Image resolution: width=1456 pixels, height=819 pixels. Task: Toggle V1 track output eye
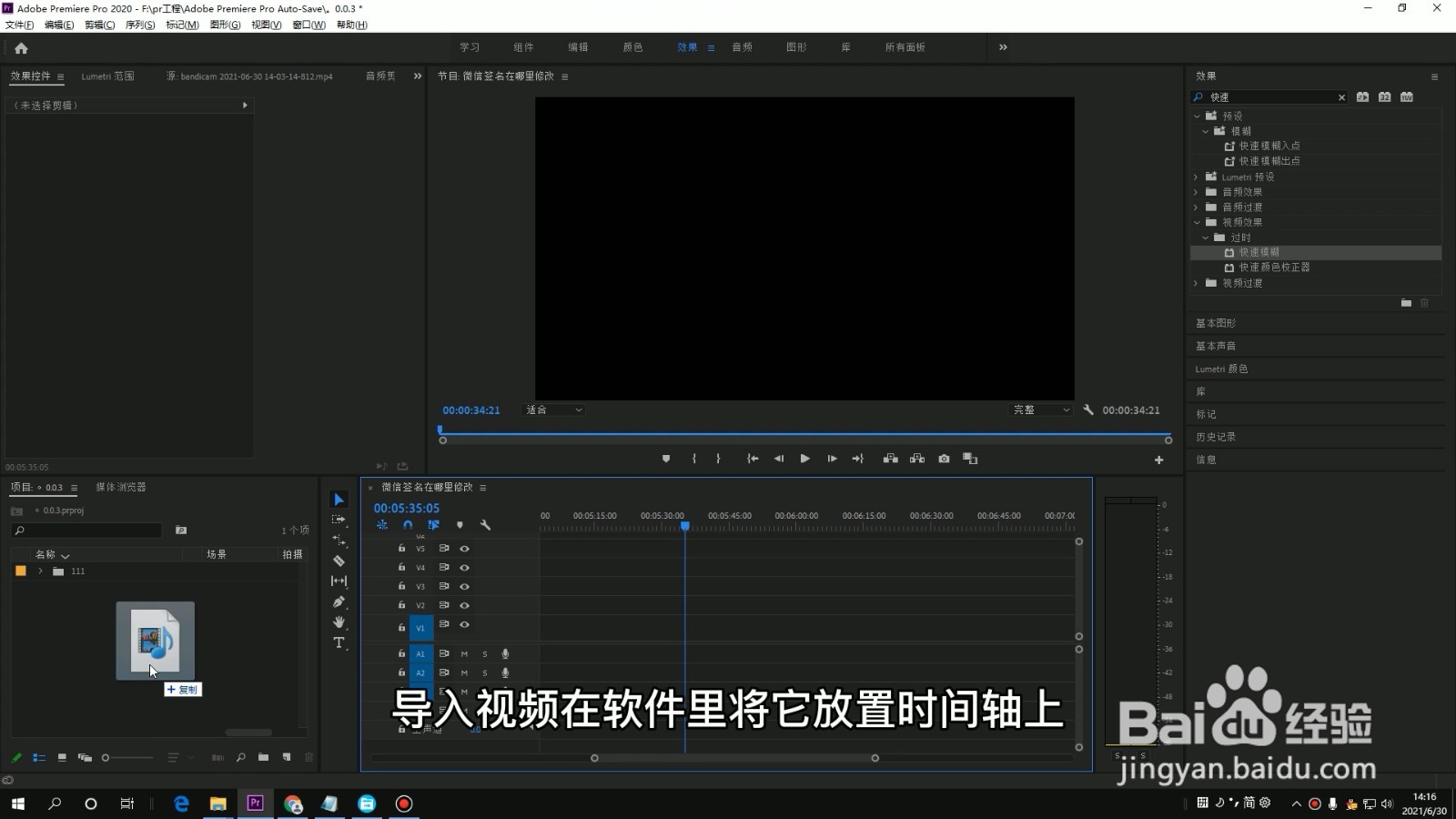click(464, 624)
